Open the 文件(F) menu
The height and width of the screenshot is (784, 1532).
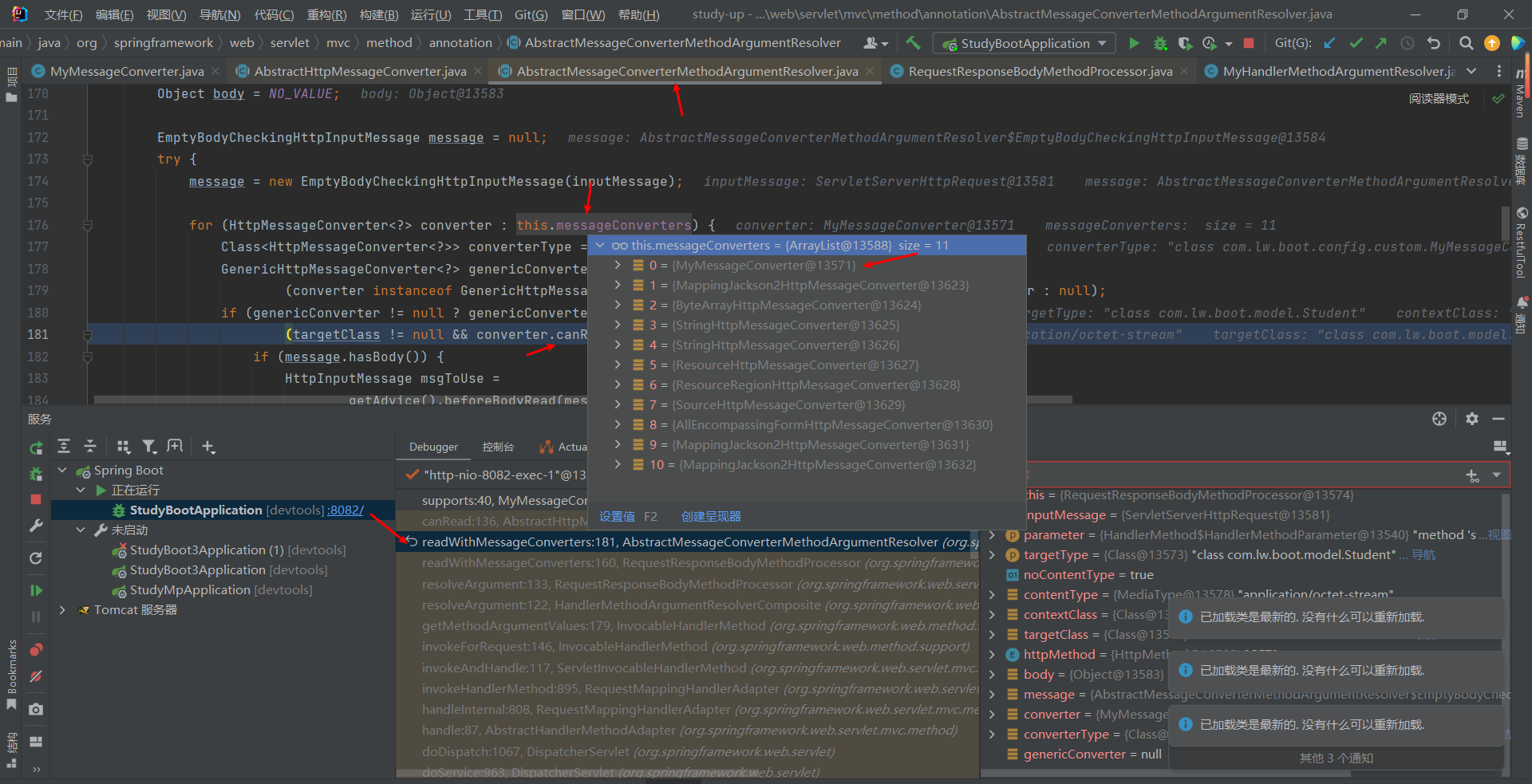click(63, 14)
